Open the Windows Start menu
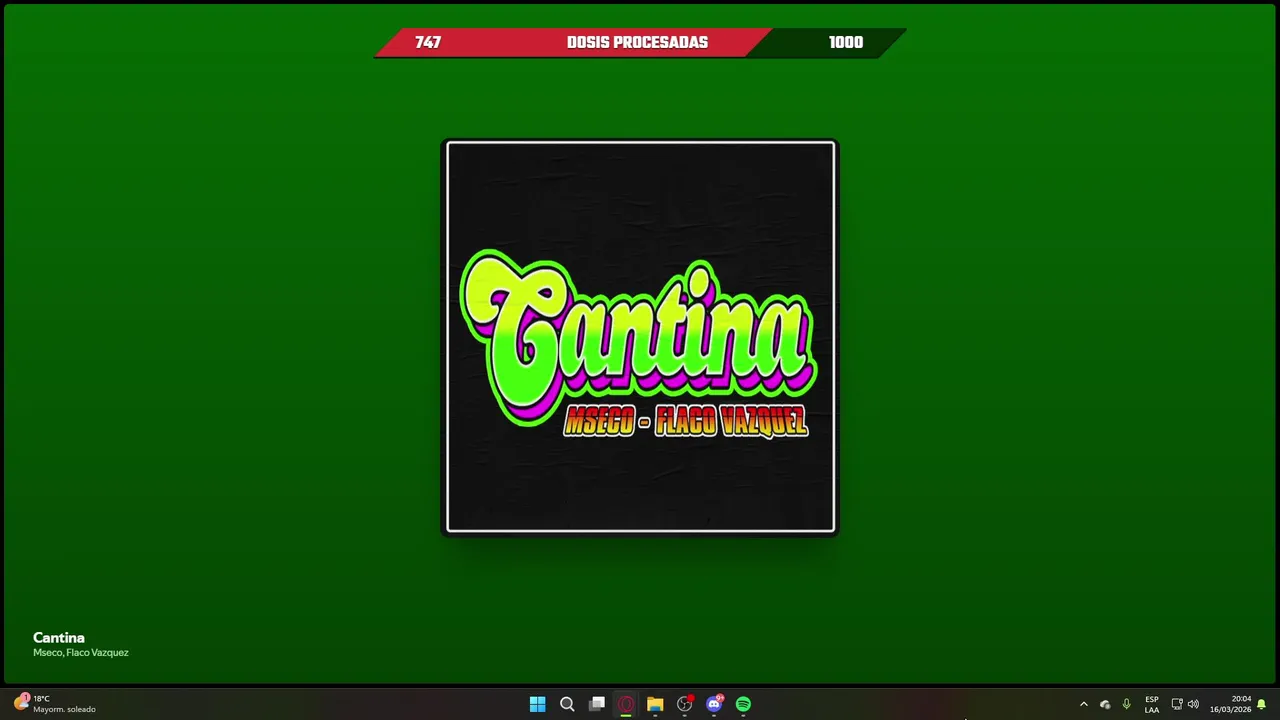 pos(537,704)
